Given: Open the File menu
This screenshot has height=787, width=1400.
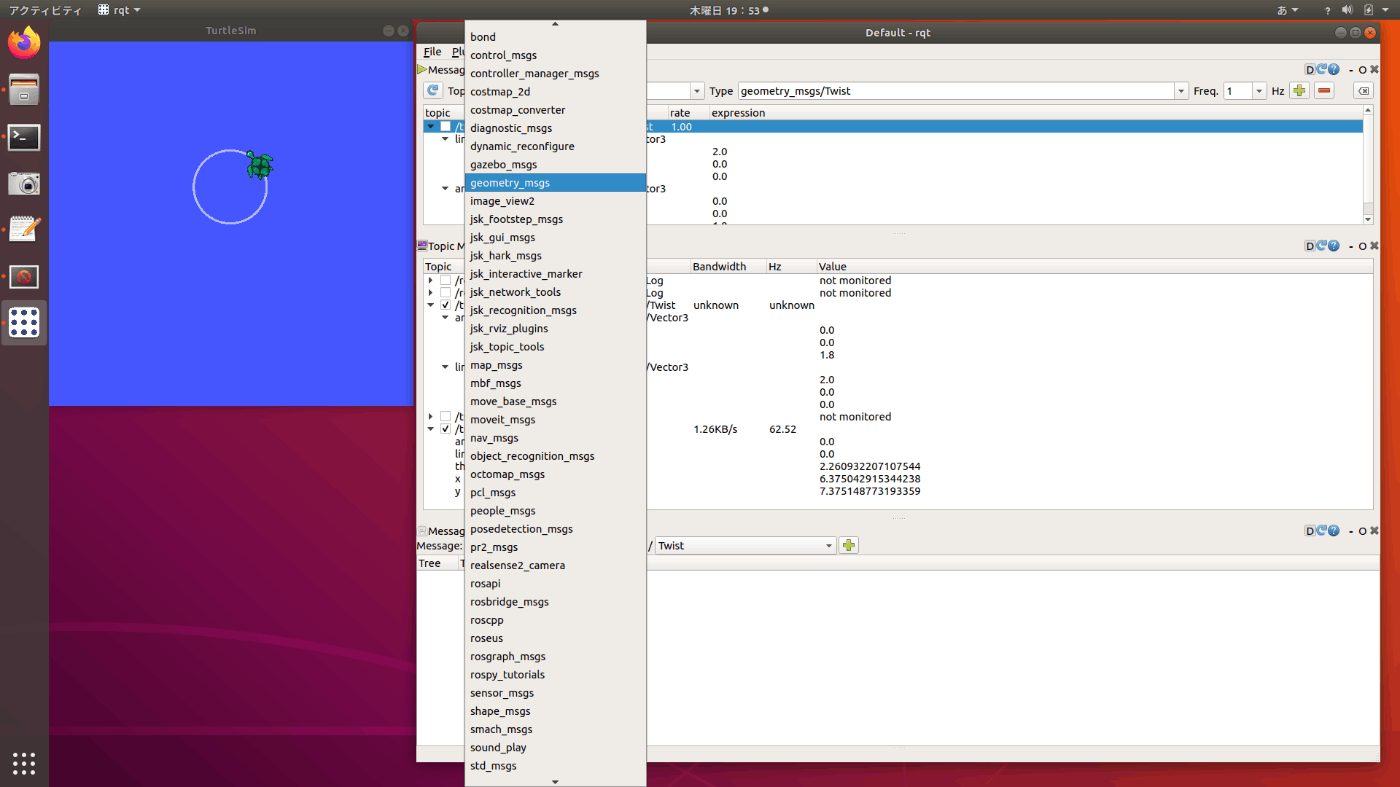Looking at the screenshot, I should (x=432, y=52).
